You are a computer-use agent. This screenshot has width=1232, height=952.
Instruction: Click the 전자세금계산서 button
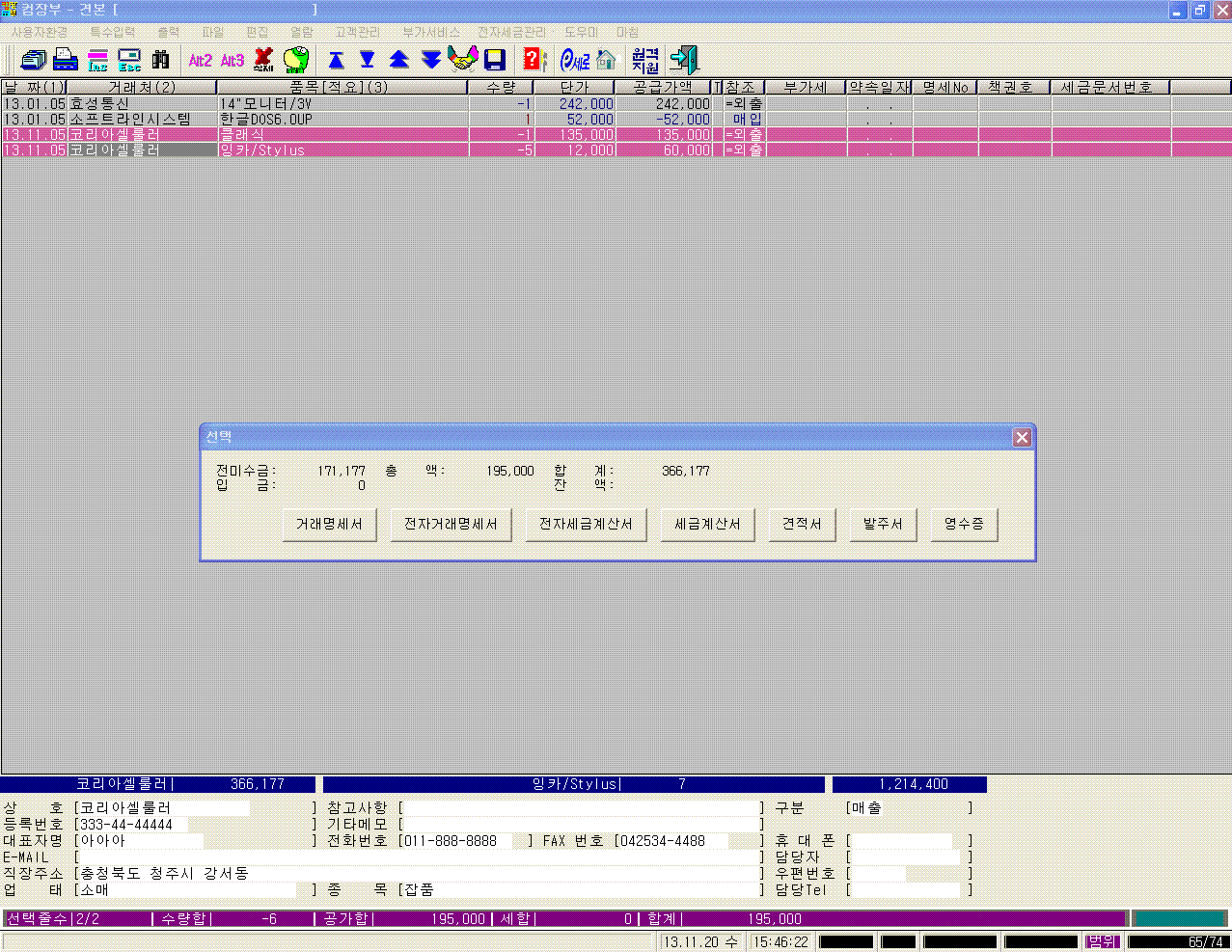point(586,524)
